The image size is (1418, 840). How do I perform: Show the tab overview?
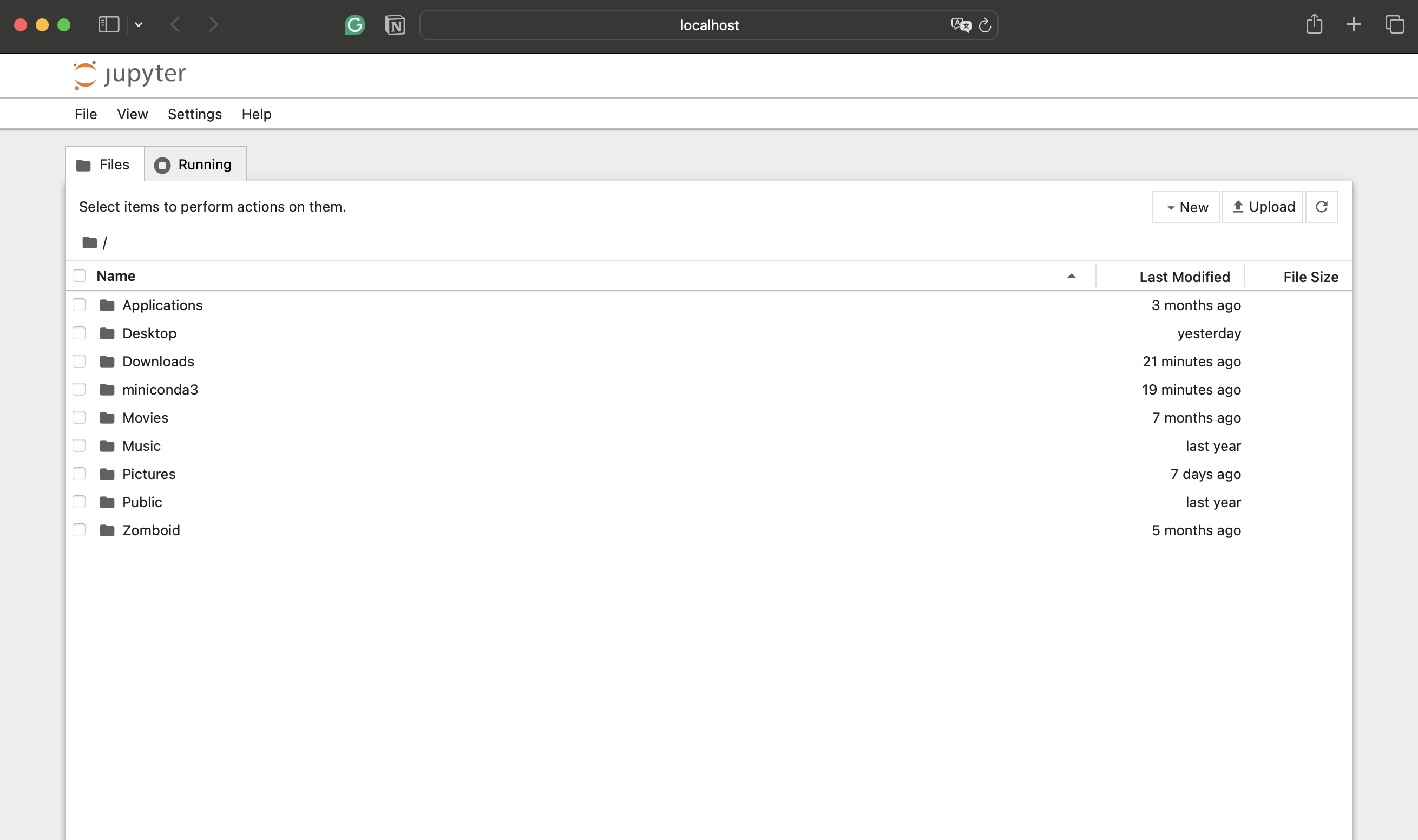click(1394, 24)
